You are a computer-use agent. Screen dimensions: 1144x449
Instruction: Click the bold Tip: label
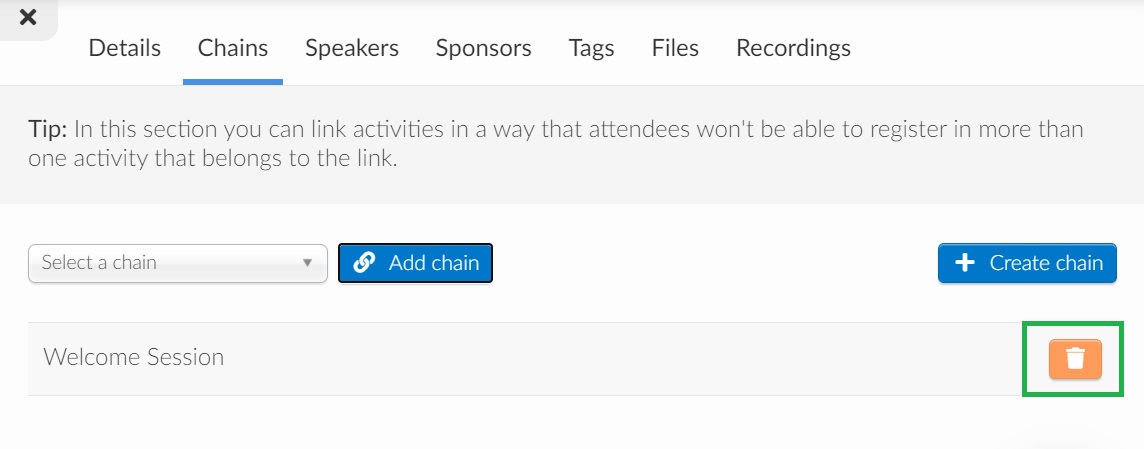tap(48, 130)
